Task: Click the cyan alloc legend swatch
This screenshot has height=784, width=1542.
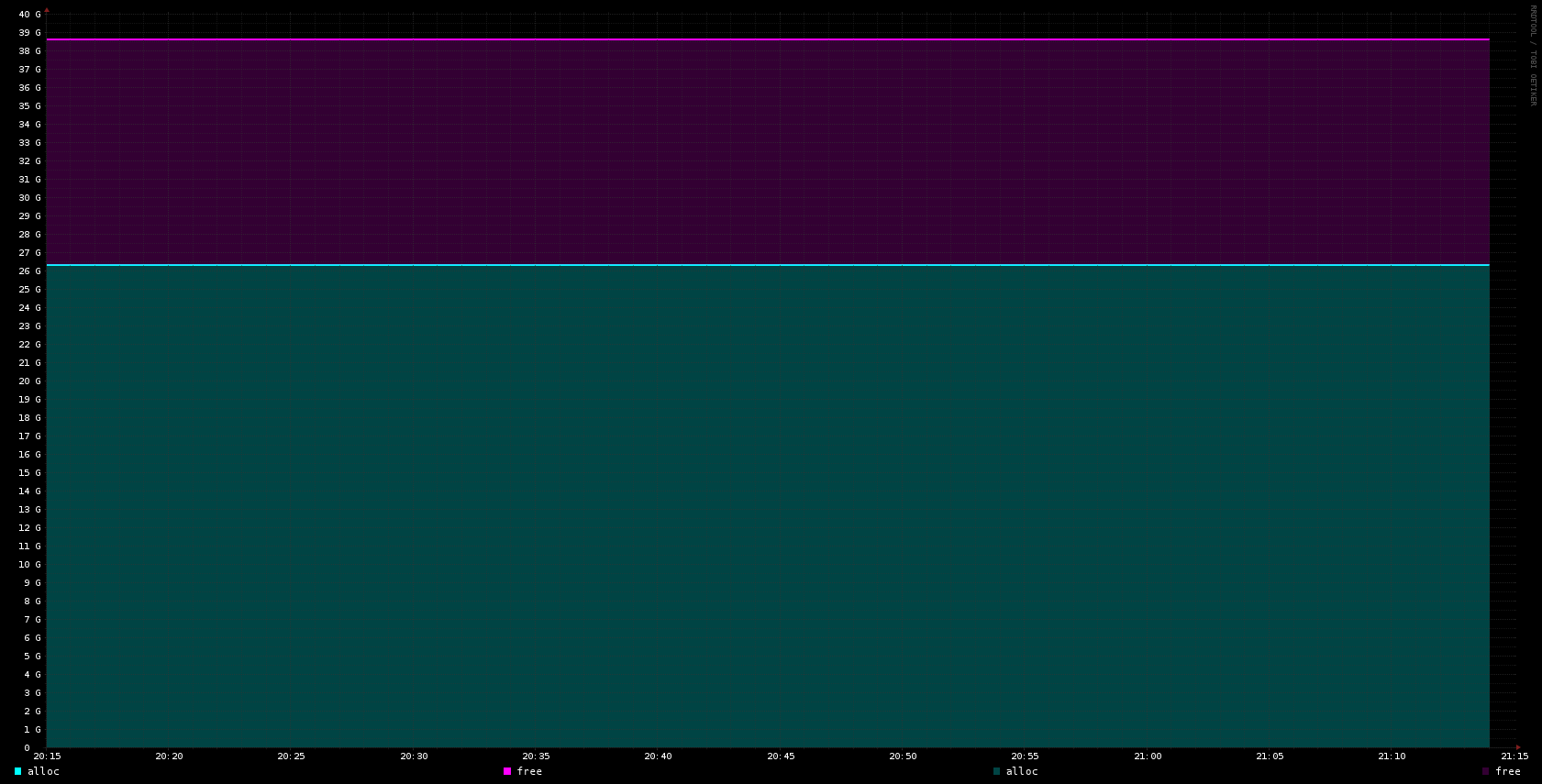Action: click(x=17, y=771)
